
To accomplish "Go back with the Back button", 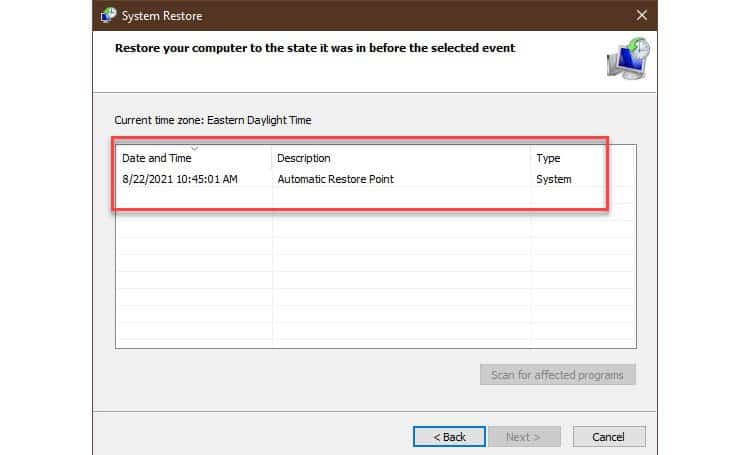I will click(x=449, y=437).
